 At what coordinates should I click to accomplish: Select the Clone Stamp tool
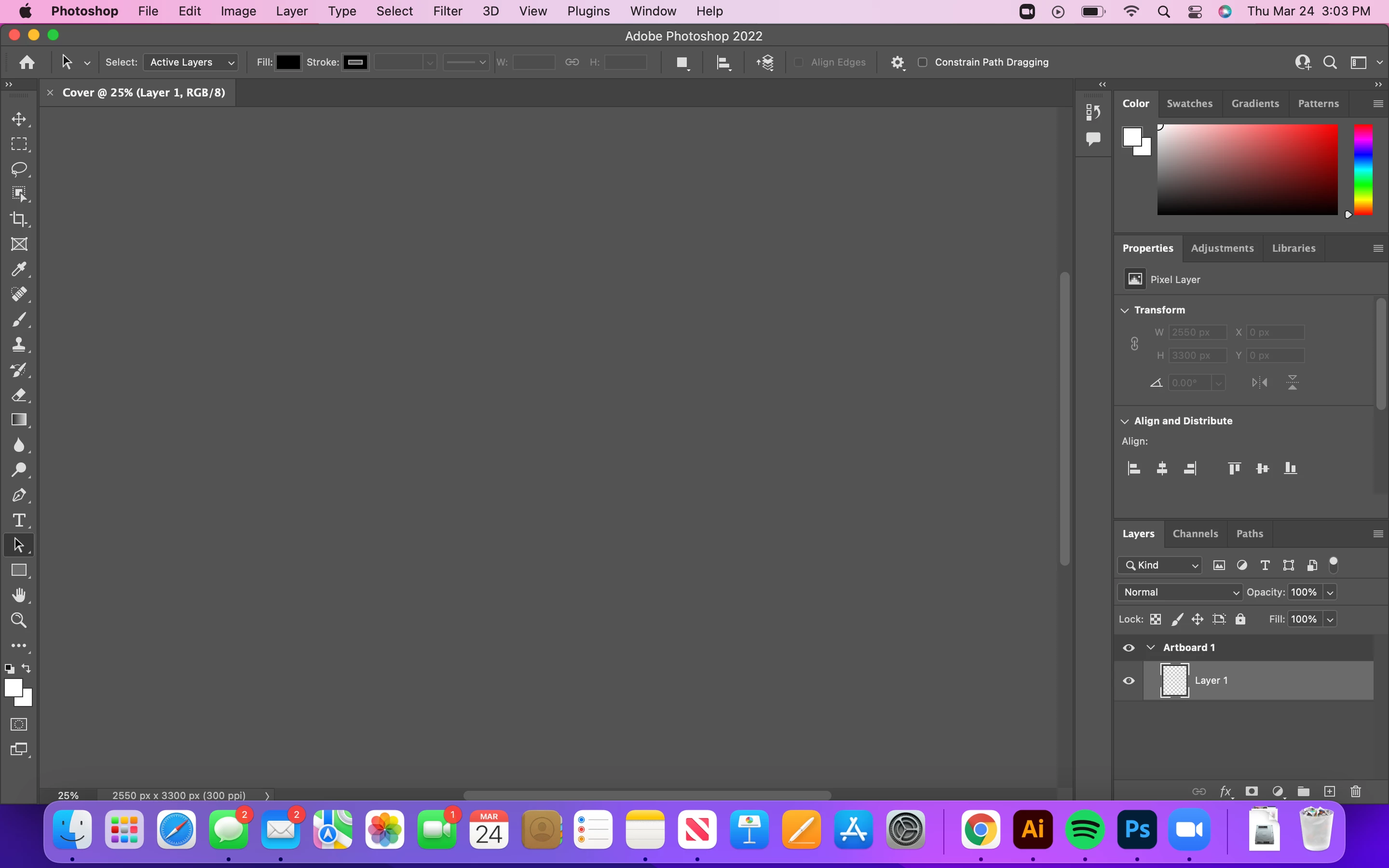[x=19, y=344]
